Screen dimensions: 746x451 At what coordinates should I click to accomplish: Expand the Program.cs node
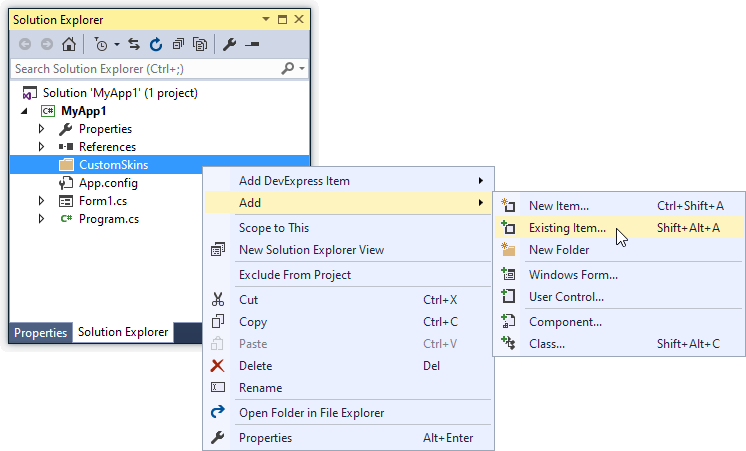(x=41, y=219)
